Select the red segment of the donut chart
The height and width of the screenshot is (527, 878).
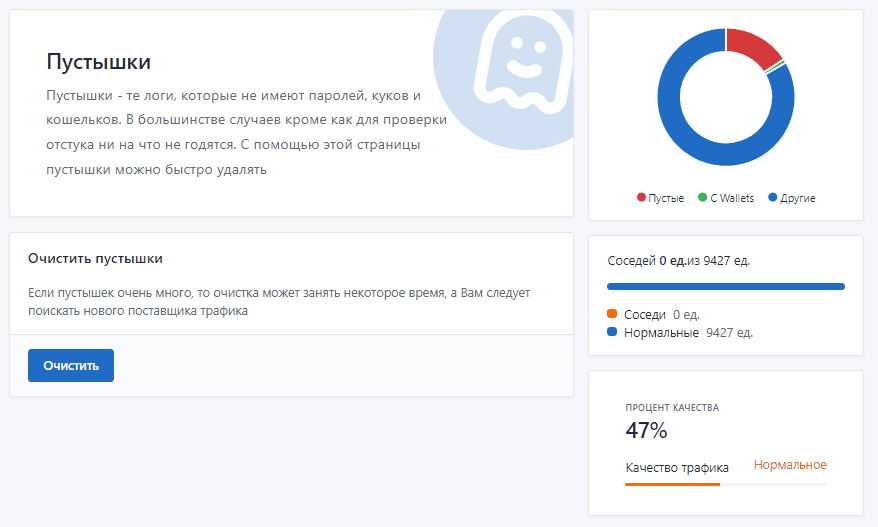tap(757, 47)
